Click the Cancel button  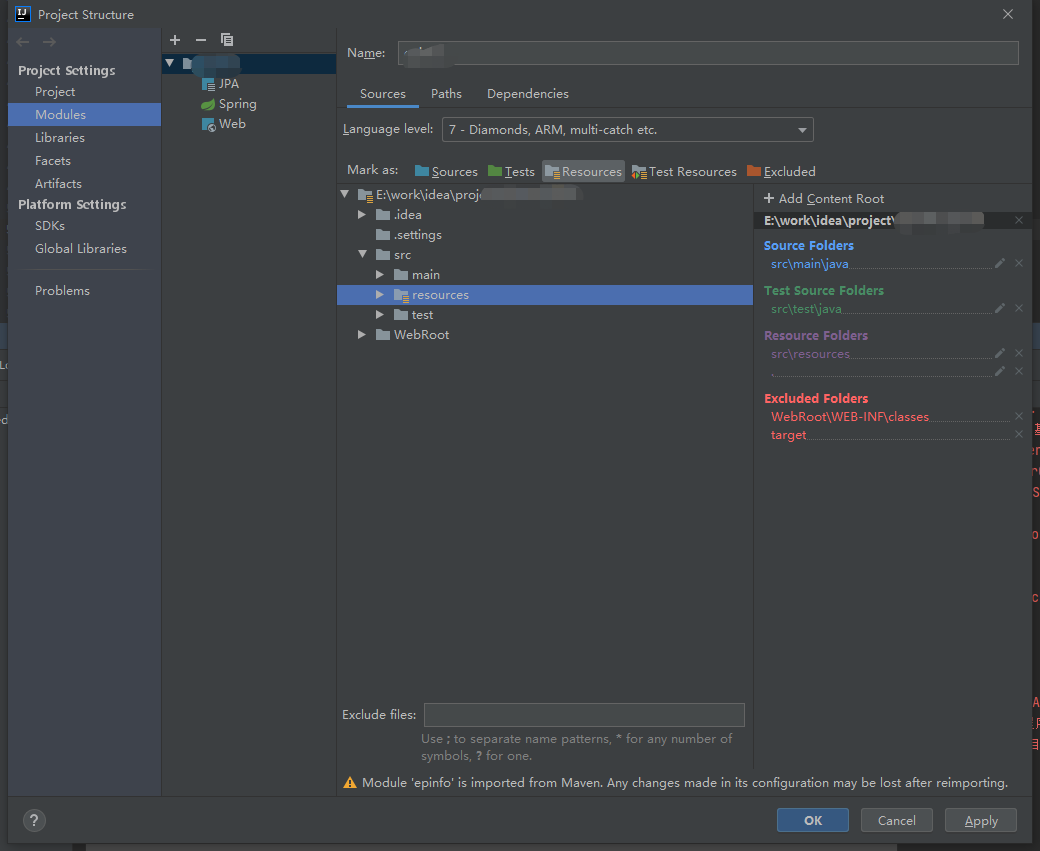(x=897, y=820)
